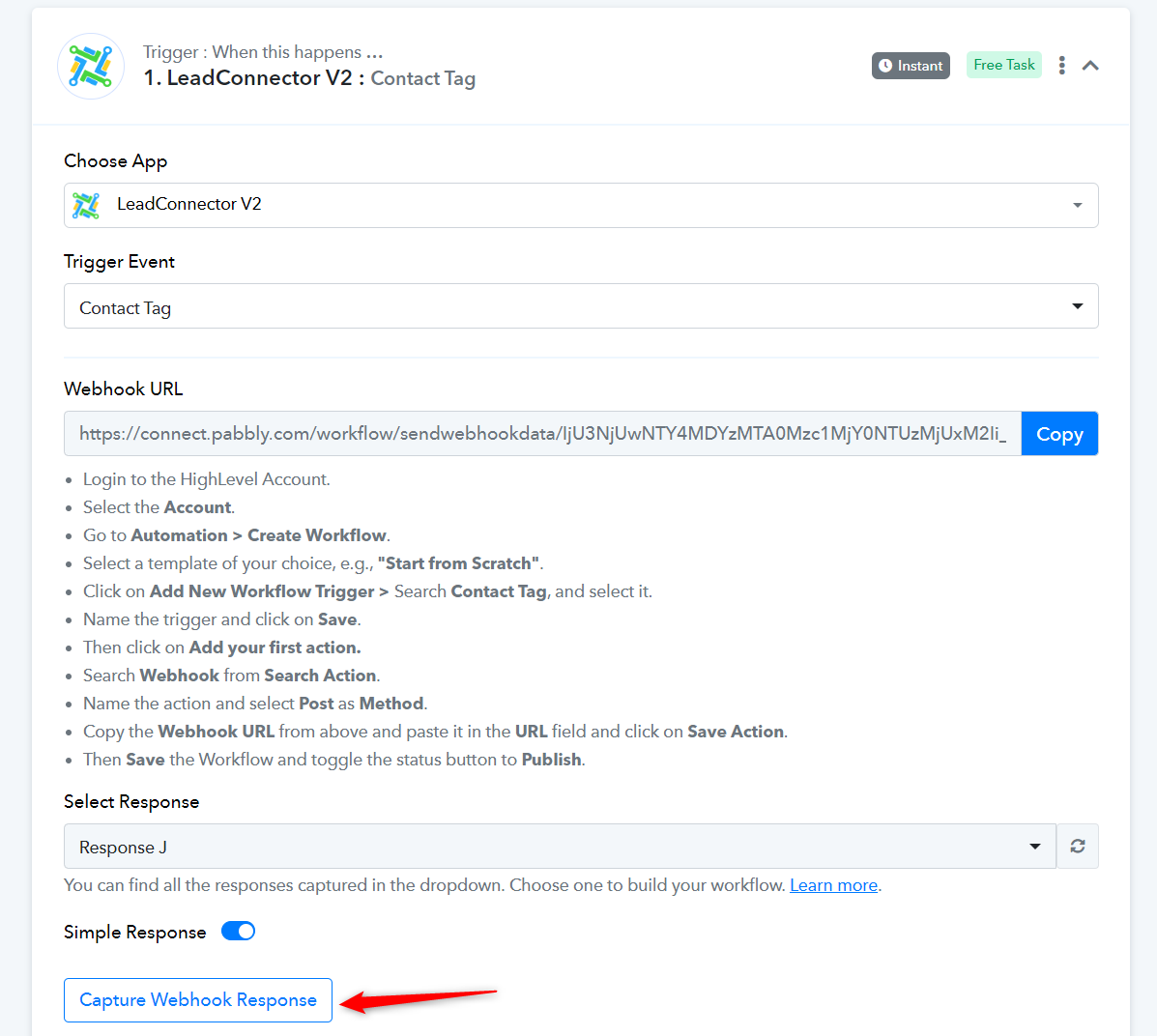Click the 'Trigger : When this happens ...' text

click(x=263, y=52)
